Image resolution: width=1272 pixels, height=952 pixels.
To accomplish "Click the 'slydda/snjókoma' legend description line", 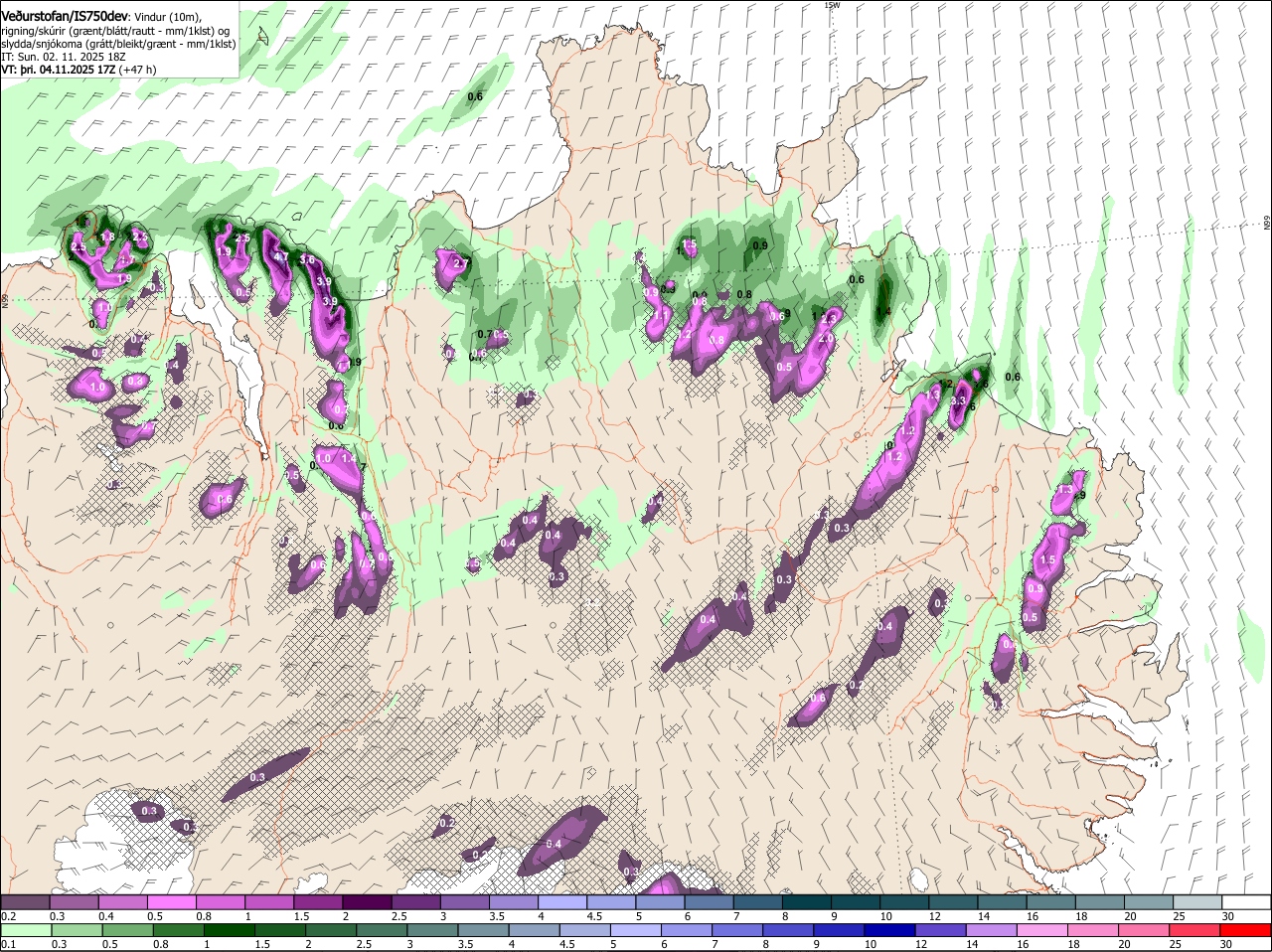I will click(118, 44).
